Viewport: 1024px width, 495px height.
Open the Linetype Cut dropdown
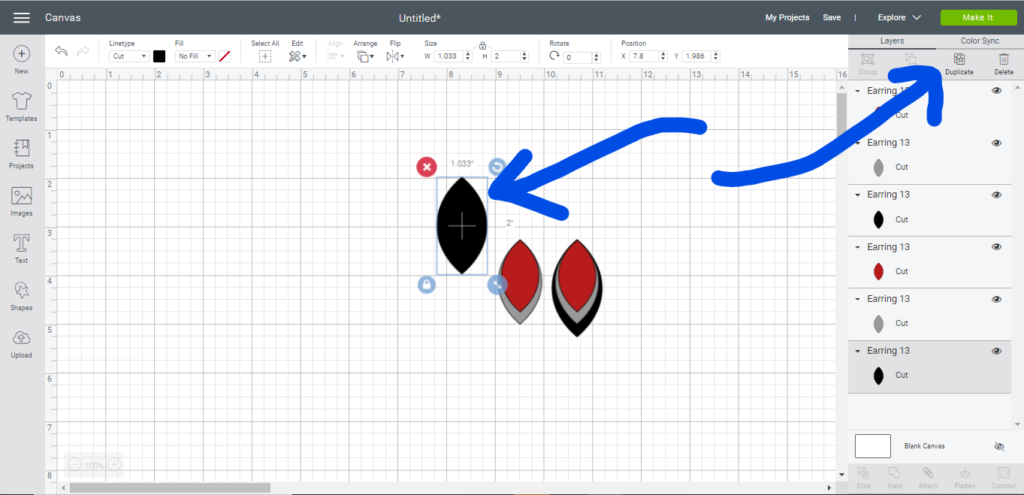[129, 56]
